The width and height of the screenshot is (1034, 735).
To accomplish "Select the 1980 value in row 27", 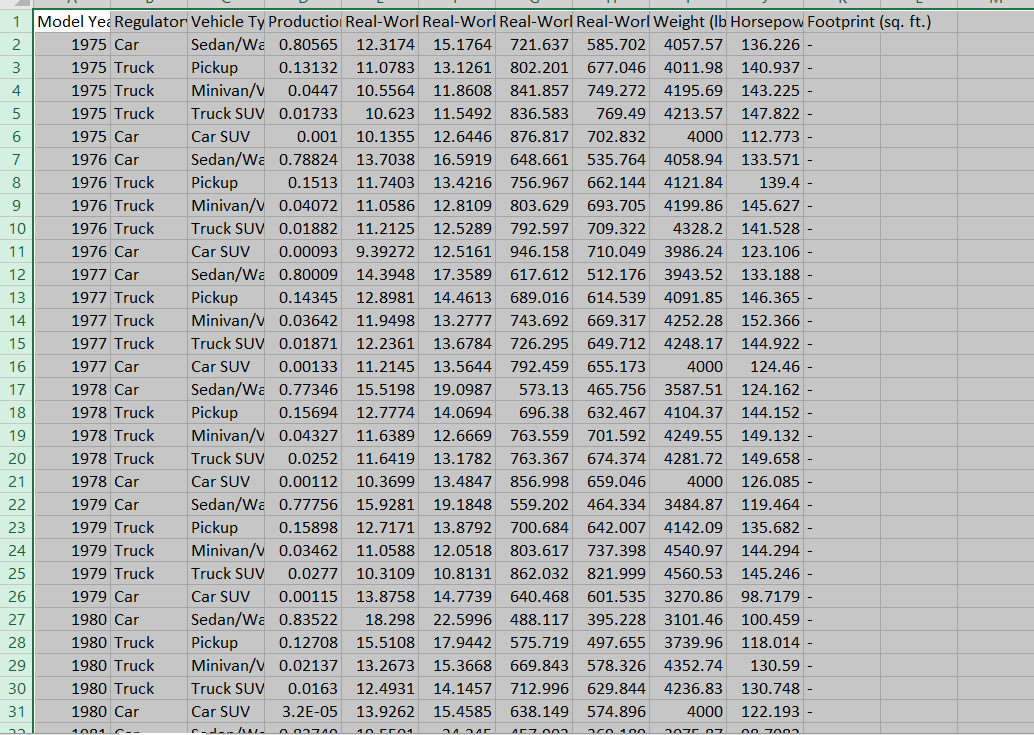I will point(72,619).
